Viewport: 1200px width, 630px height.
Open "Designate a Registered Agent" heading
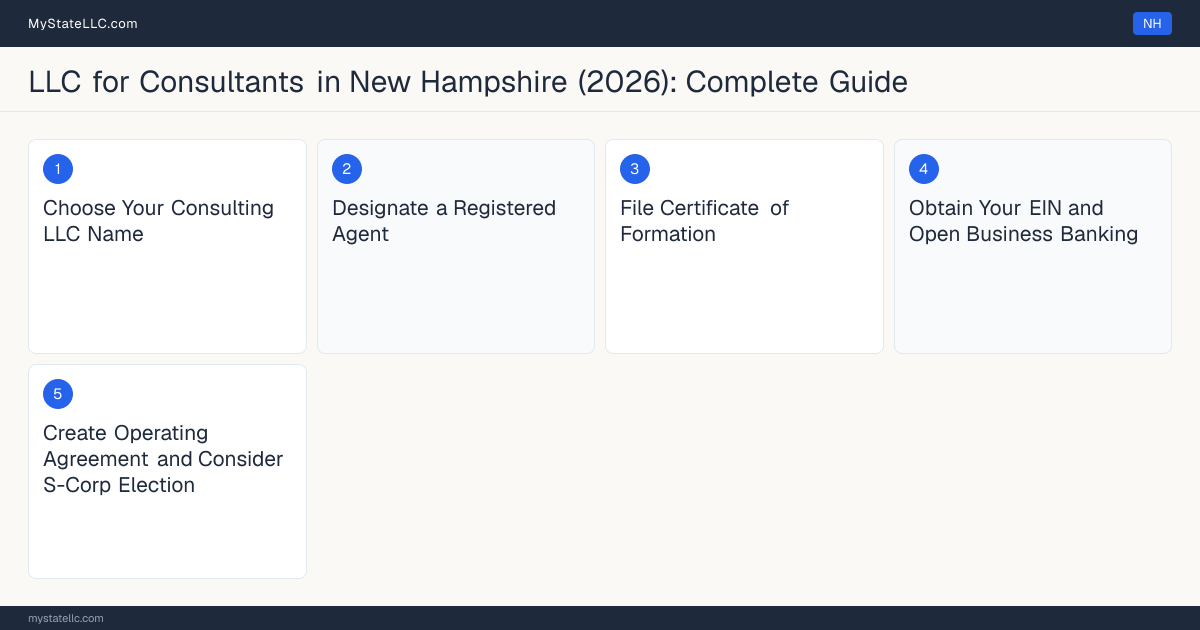pos(444,221)
